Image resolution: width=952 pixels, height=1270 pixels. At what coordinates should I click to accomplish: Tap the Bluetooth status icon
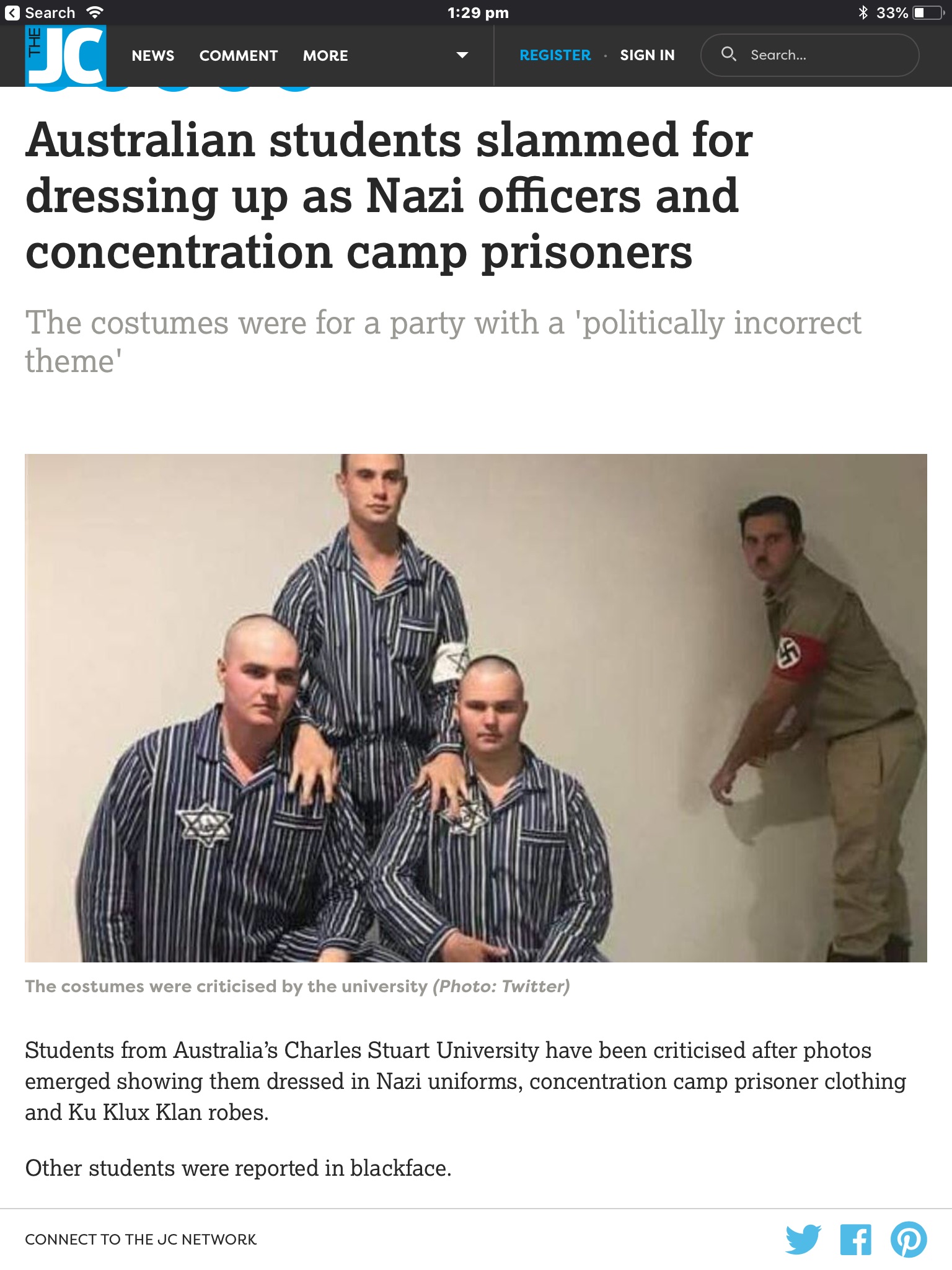[863, 12]
